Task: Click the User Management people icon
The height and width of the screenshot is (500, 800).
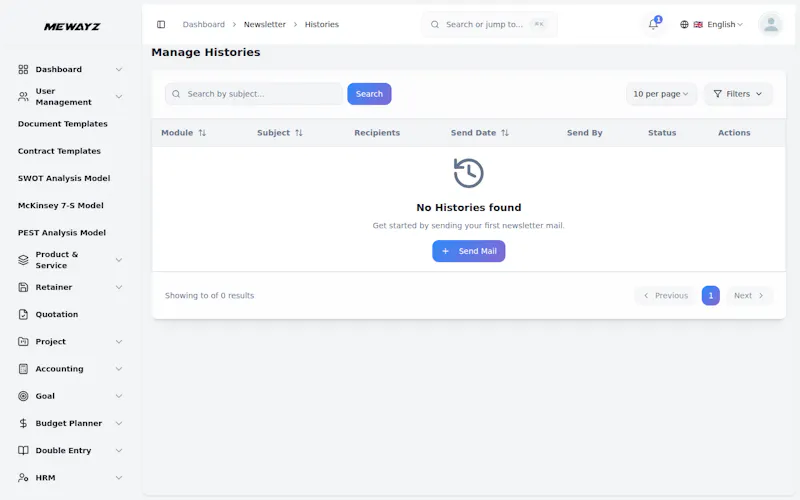Action: 23,96
